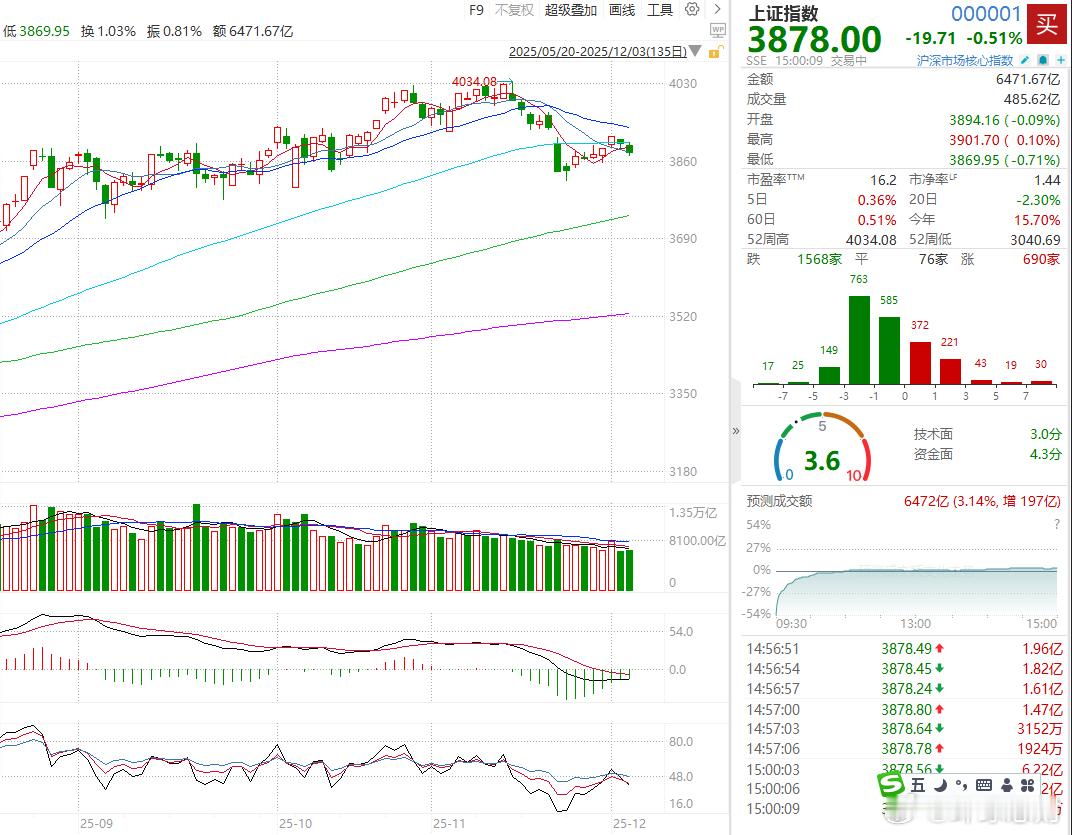Toggle the punctuation mode icon
This screenshot has height=835, width=1072.
click(x=961, y=785)
